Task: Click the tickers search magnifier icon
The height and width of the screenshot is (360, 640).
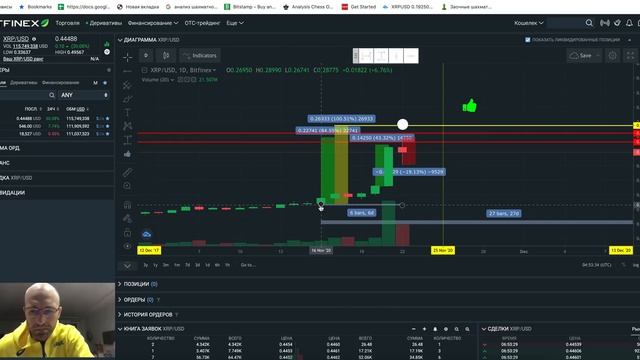Action: 52,95
